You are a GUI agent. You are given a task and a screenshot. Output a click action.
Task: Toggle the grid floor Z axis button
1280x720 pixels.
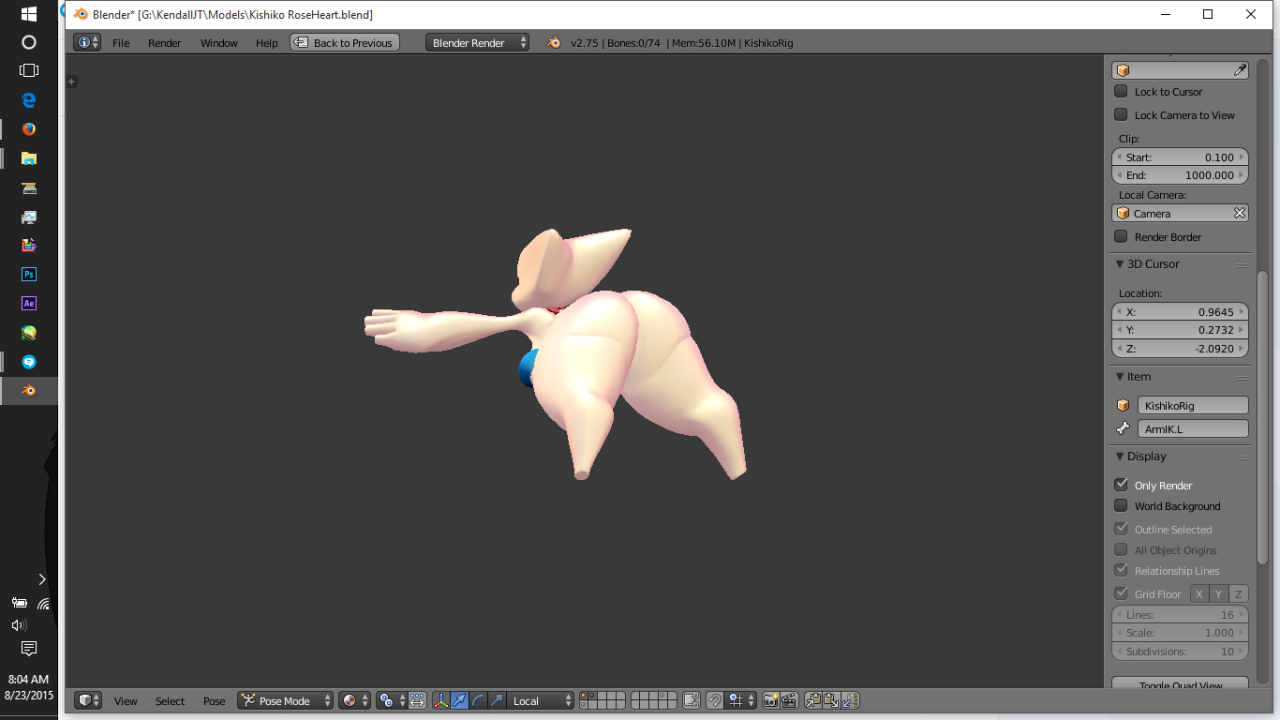1238,594
